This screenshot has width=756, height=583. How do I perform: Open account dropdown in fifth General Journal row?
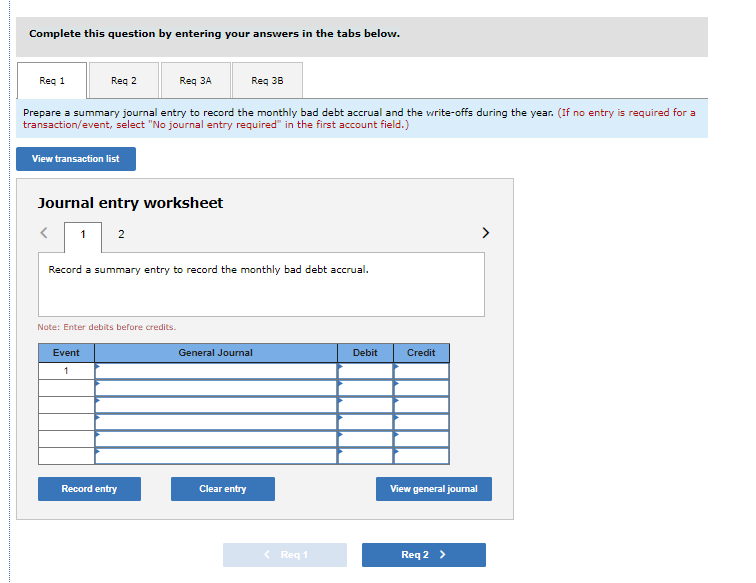216,439
